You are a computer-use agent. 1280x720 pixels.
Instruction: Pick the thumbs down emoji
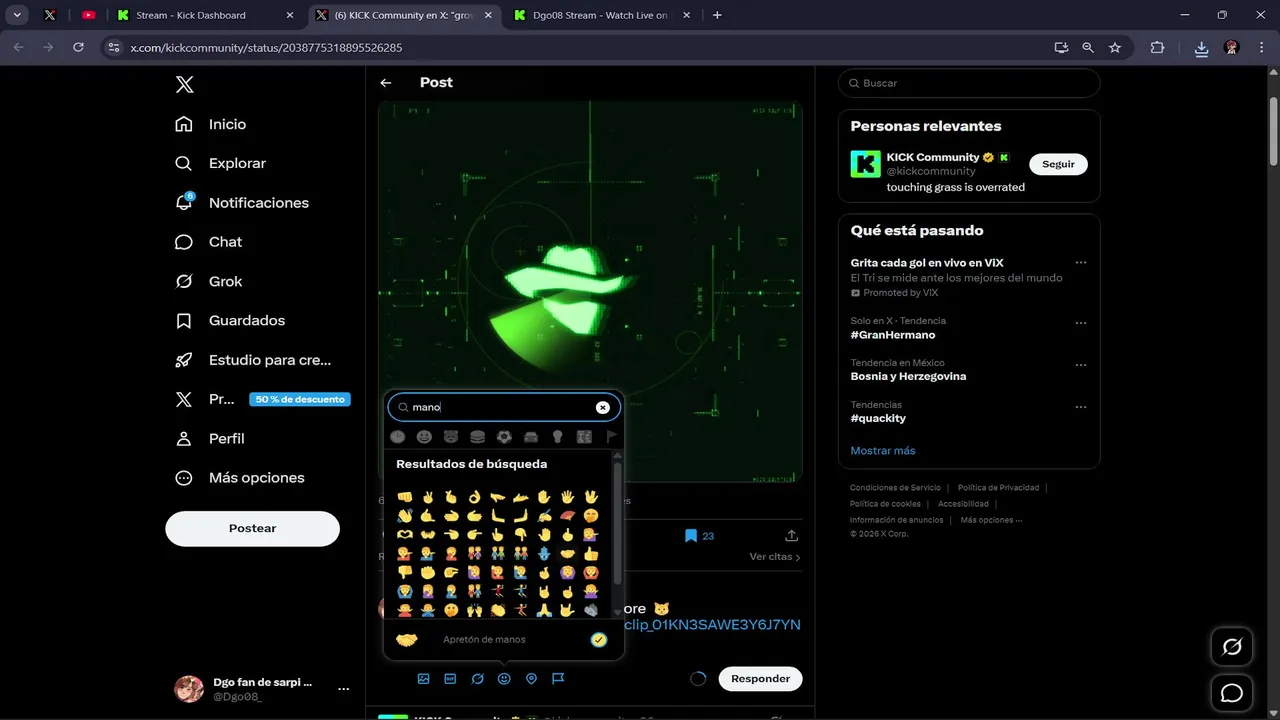[405, 572]
